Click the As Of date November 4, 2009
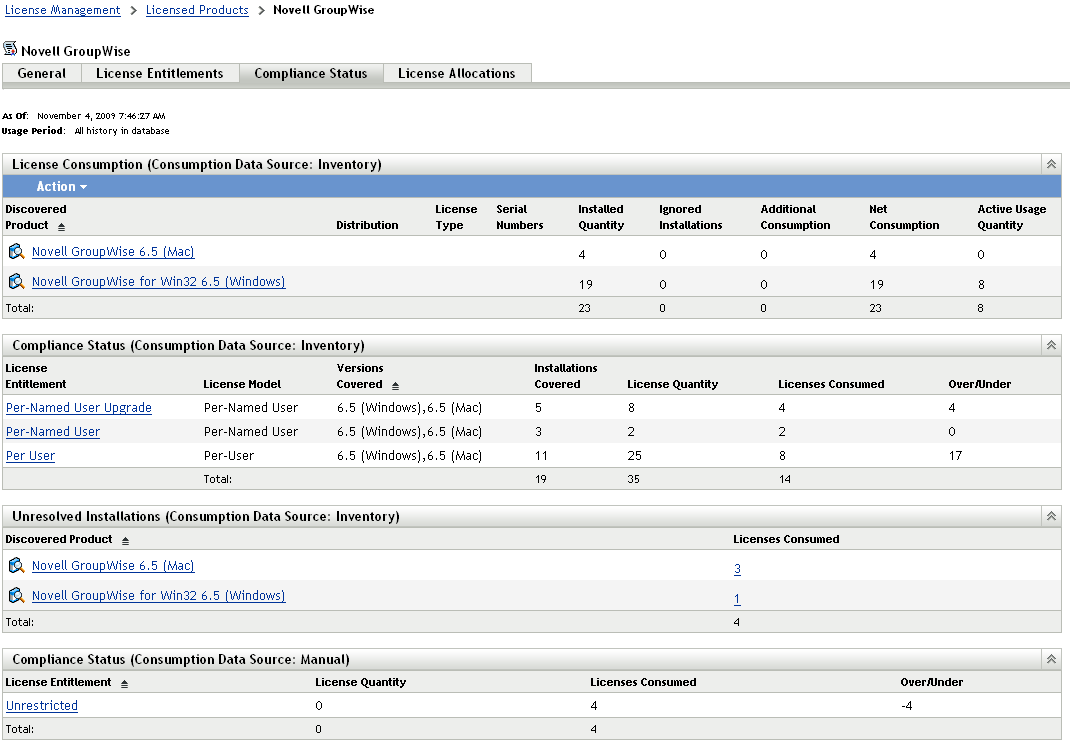This screenshot has height=751, width=1070. pos(101,116)
